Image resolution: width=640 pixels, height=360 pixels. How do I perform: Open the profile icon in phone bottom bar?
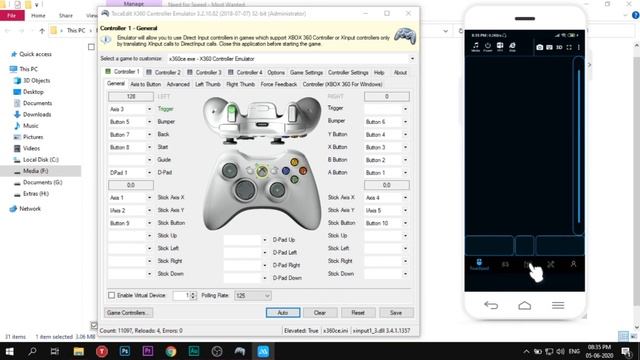573,264
